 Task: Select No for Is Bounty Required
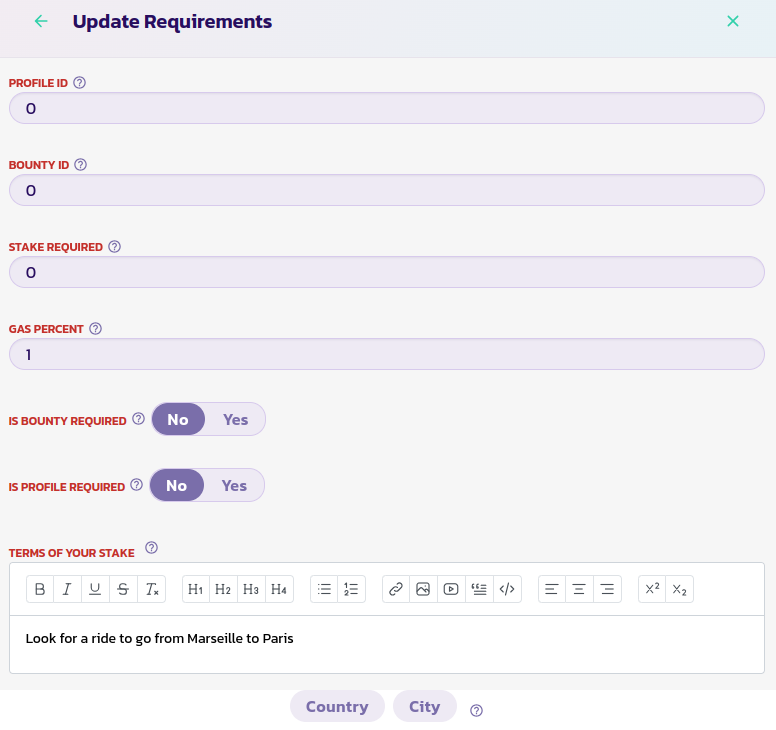pyautogui.click(x=178, y=420)
